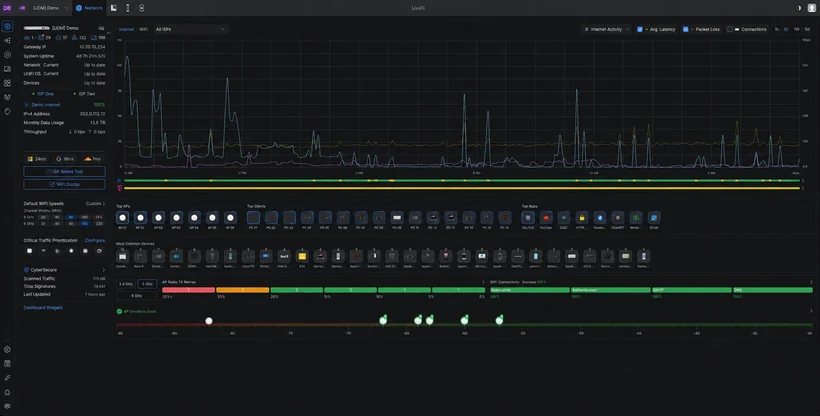
Task: Expand the AP Density is Good chevron
Action: pyautogui.click(x=811, y=311)
